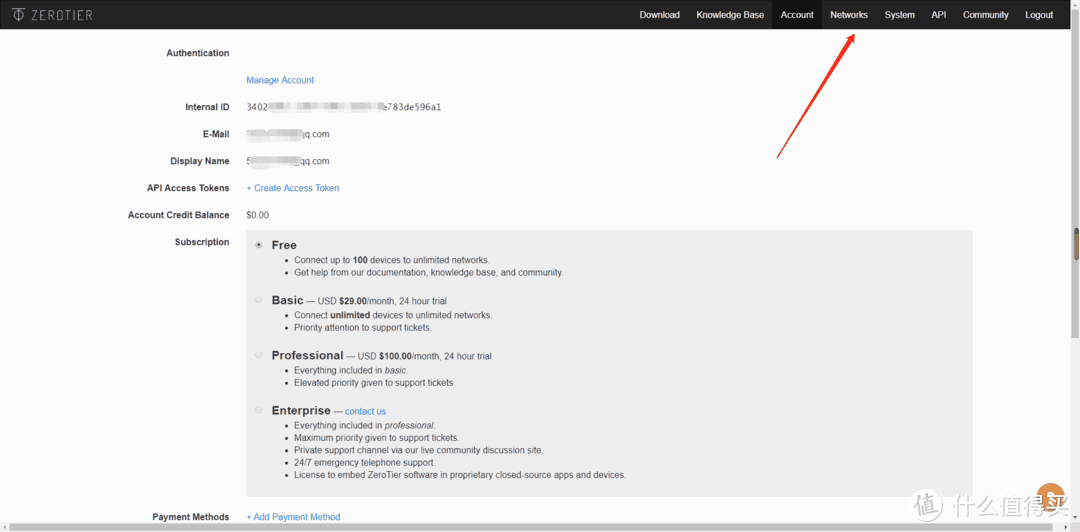Viewport: 1080px width, 532px height.
Task: Log out using Logout link
Action: [x=1039, y=14]
